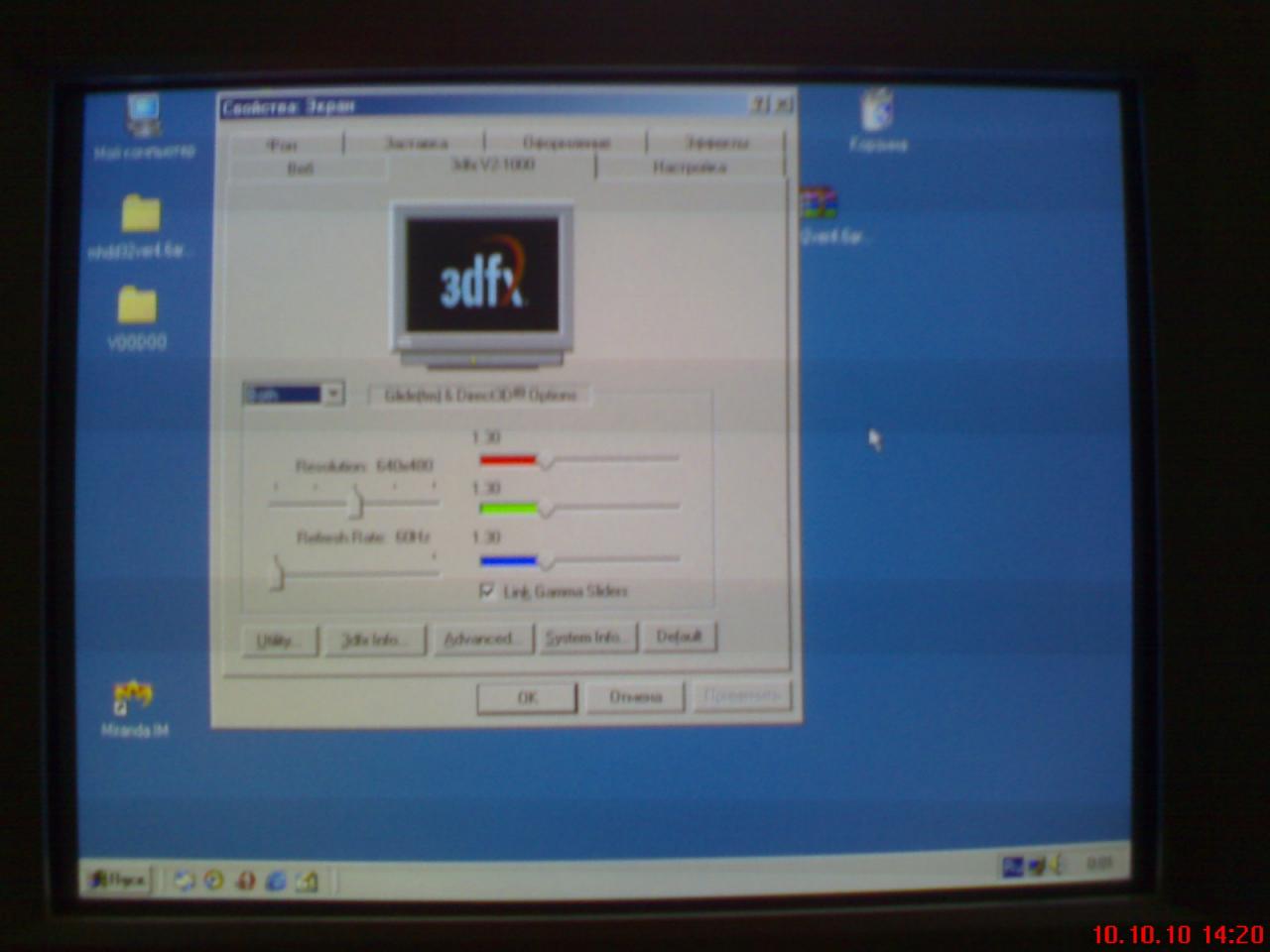Switch to the Настройка tab
Image resolution: width=1270 pixels, height=952 pixels.
tap(691, 168)
